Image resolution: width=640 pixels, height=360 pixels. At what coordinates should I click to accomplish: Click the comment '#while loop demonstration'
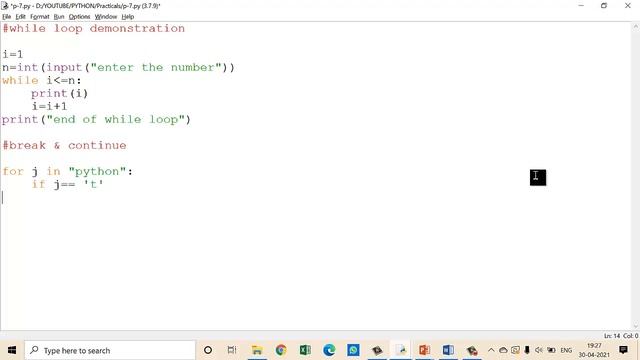(93, 29)
